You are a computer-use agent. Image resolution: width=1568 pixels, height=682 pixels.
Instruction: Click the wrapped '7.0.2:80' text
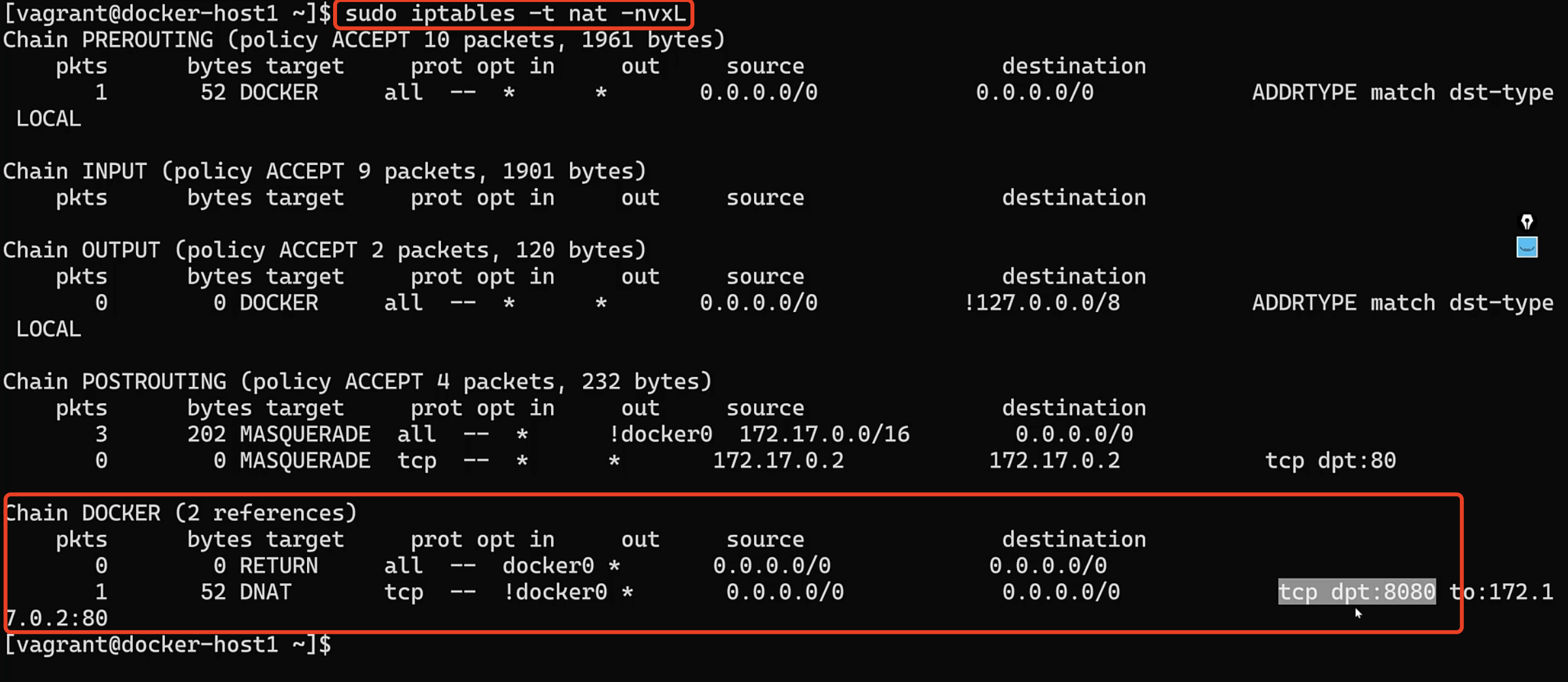point(56,619)
